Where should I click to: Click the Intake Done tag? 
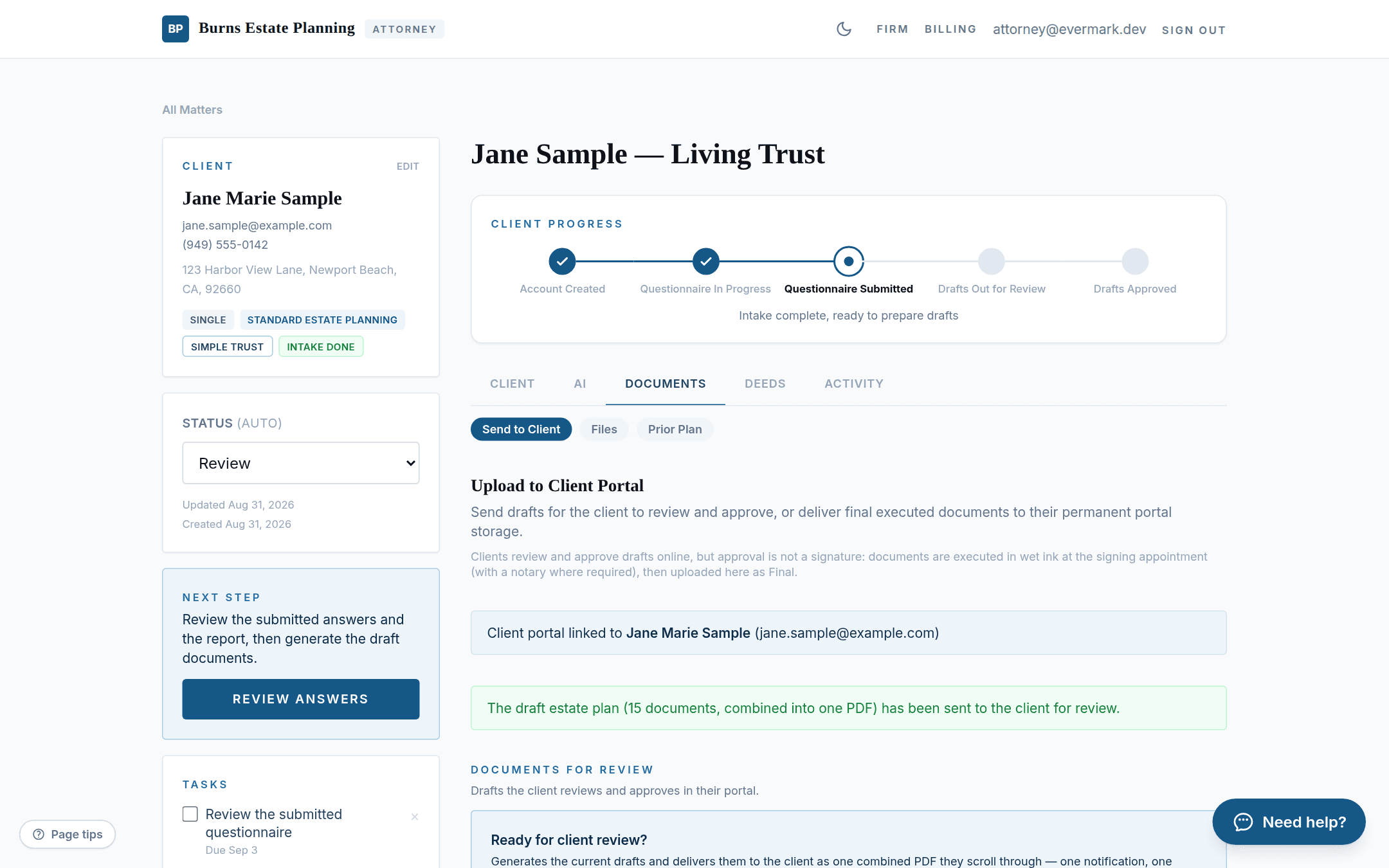point(321,347)
